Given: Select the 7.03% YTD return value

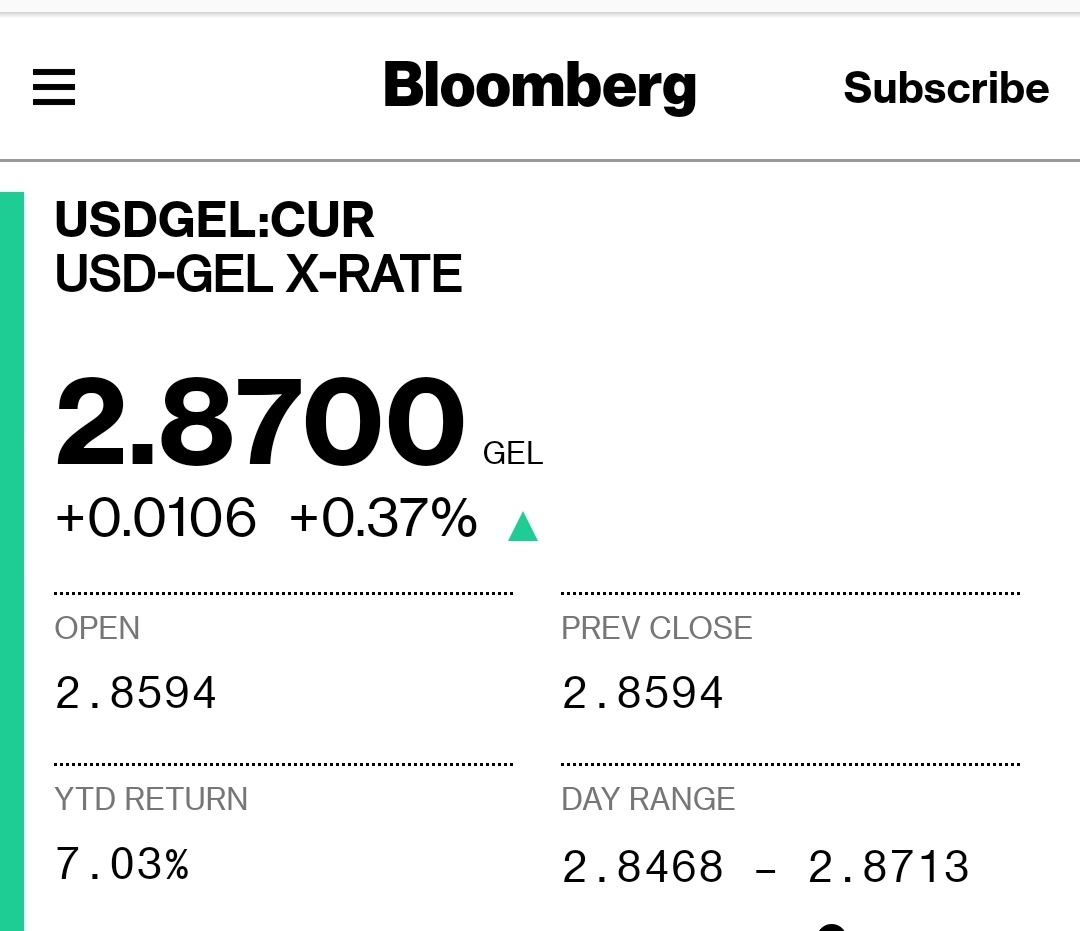Looking at the screenshot, I should tap(122, 864).
